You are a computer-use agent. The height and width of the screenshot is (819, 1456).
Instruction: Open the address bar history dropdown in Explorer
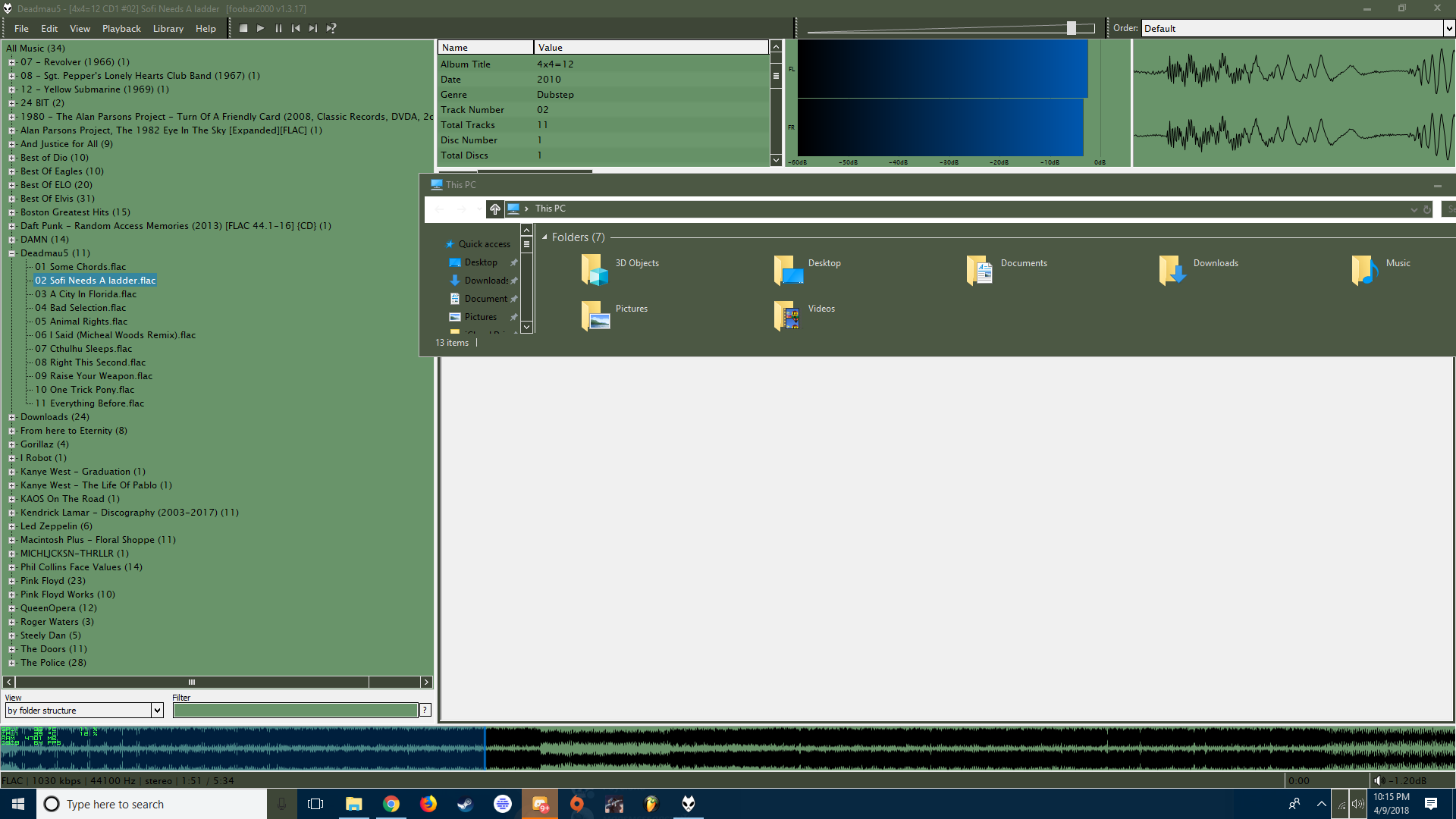(1414, 209)
